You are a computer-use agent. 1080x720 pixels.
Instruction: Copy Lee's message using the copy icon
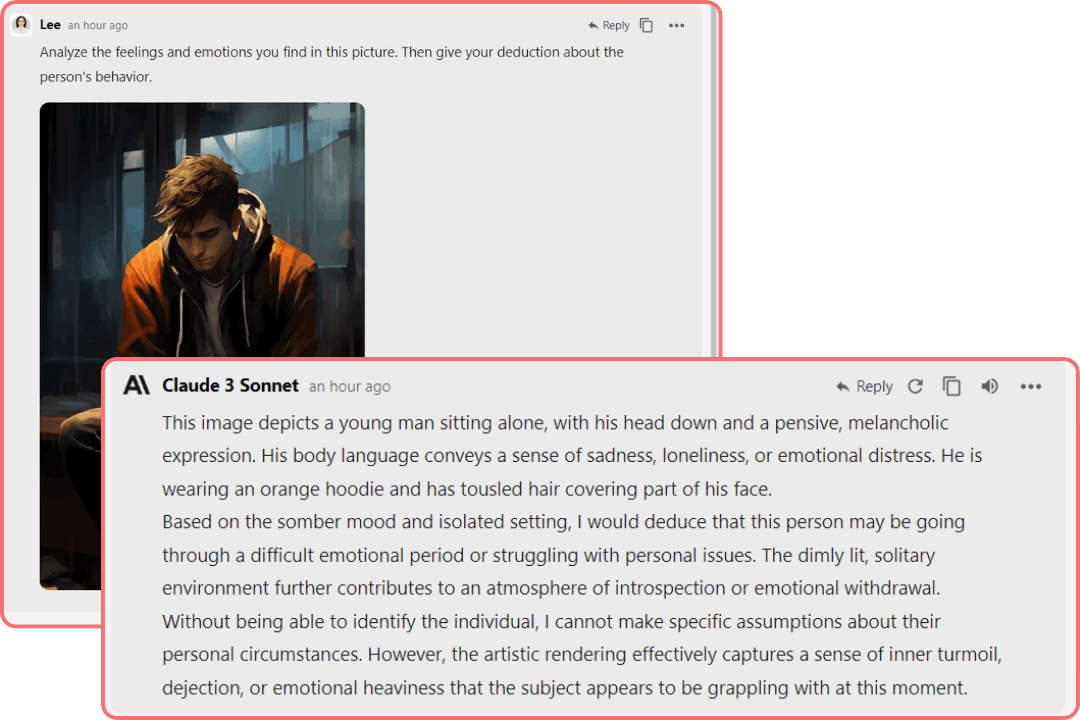[x=646, y=25]
